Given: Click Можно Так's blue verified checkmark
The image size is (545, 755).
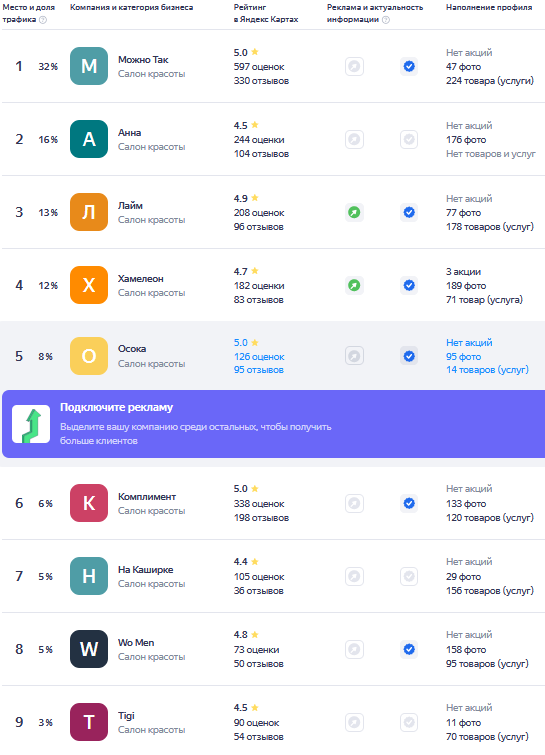Looking at the screenshot, I should click(409, 66).
